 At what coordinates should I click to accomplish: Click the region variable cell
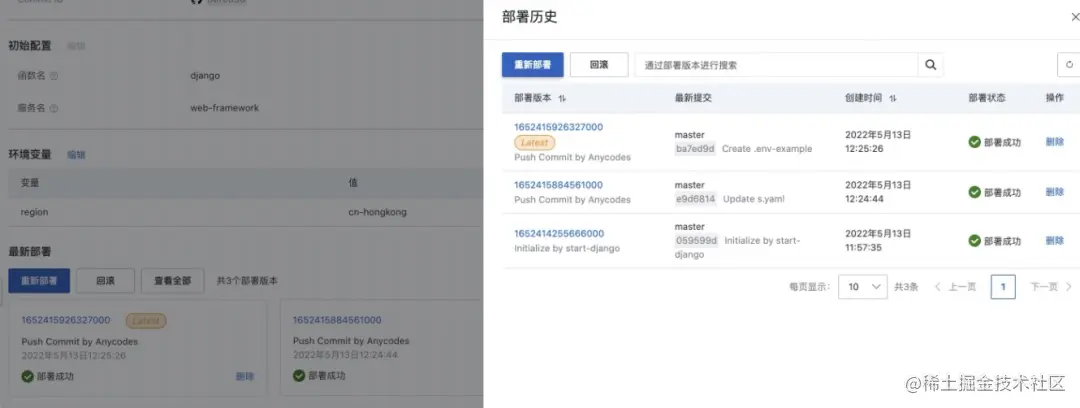34,212
